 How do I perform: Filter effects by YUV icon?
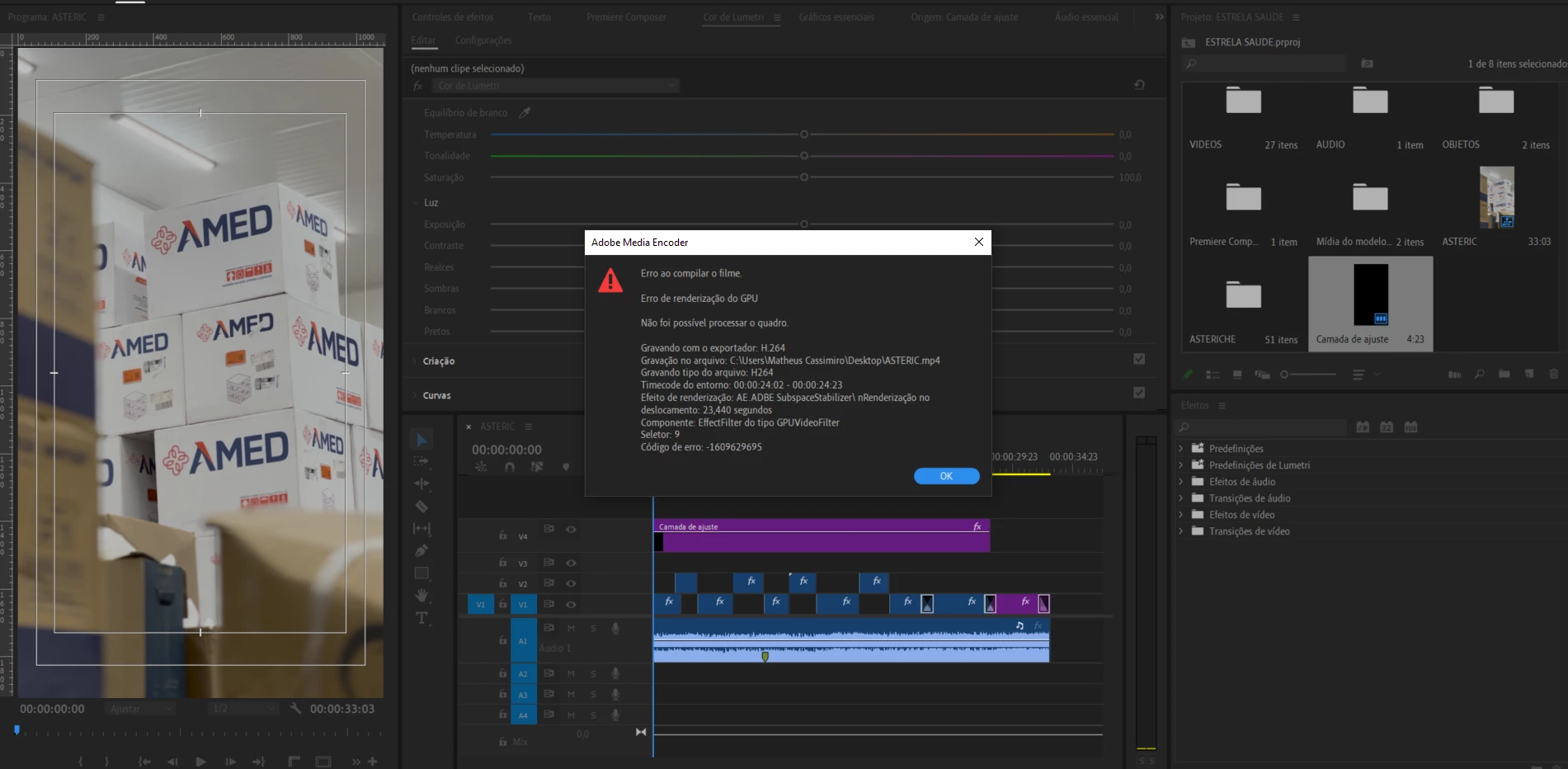pos(1411,427)
